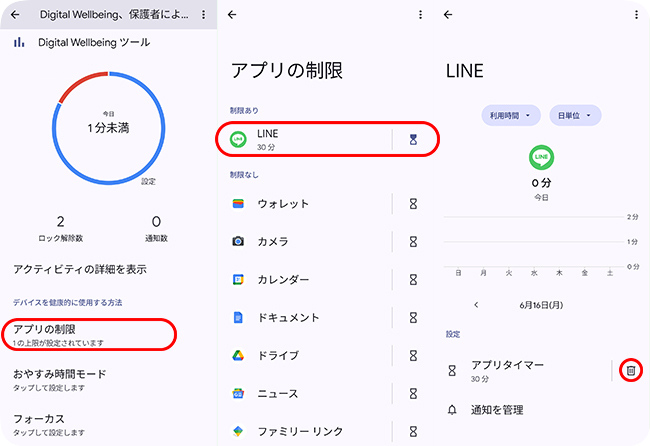Expand 日単位 dropdown chip
This screenshot has height=446, width=650.
click(575, 115)
